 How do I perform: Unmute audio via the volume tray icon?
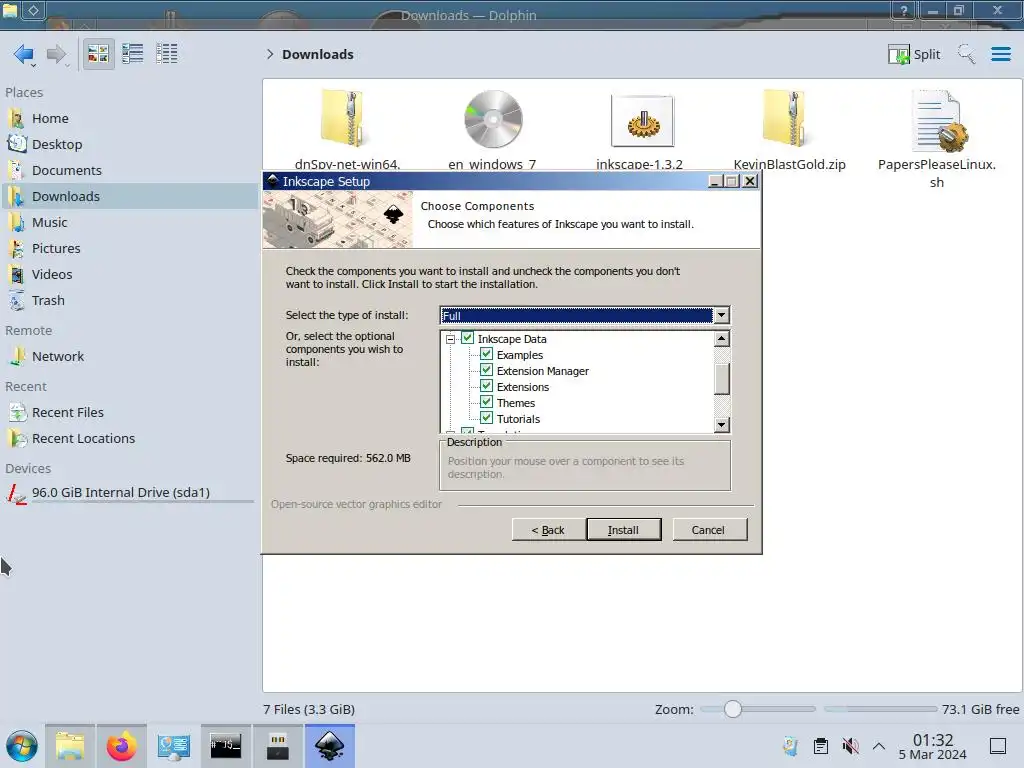[850, 746]
